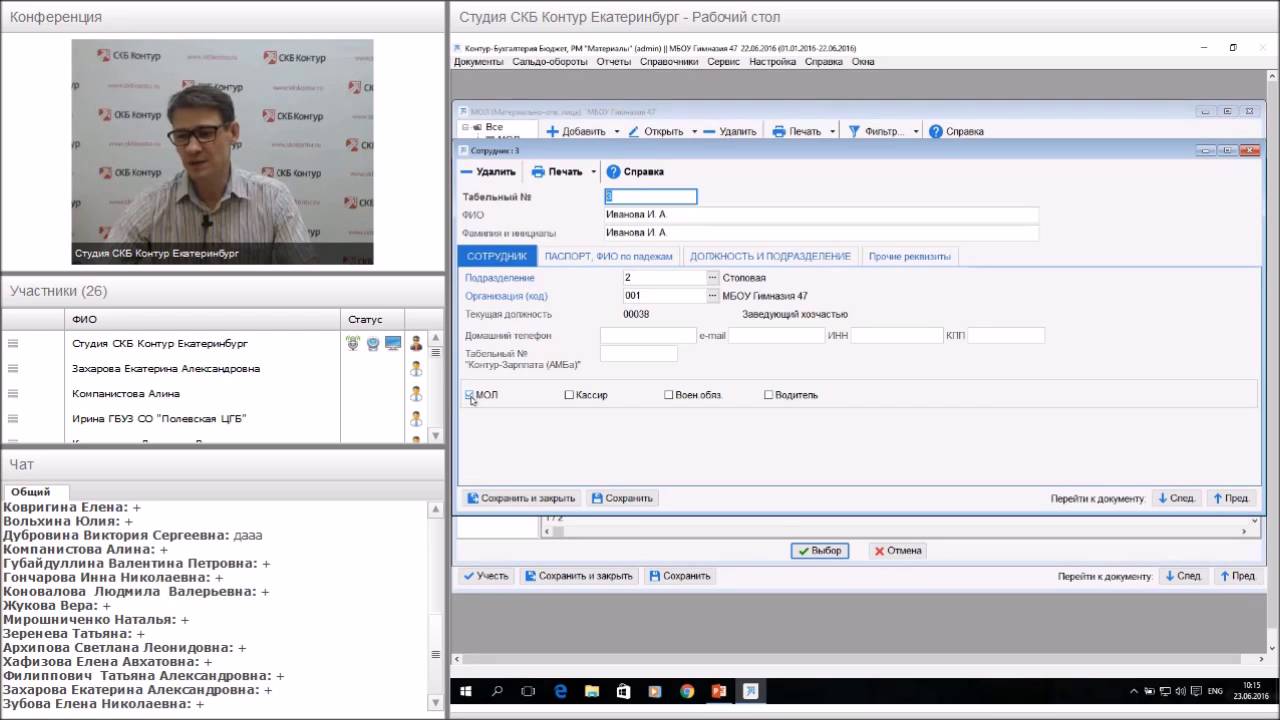
Task: Click Сохранить in the bottom toolbar
Action: pyautogui.click(x=679, y=576)
